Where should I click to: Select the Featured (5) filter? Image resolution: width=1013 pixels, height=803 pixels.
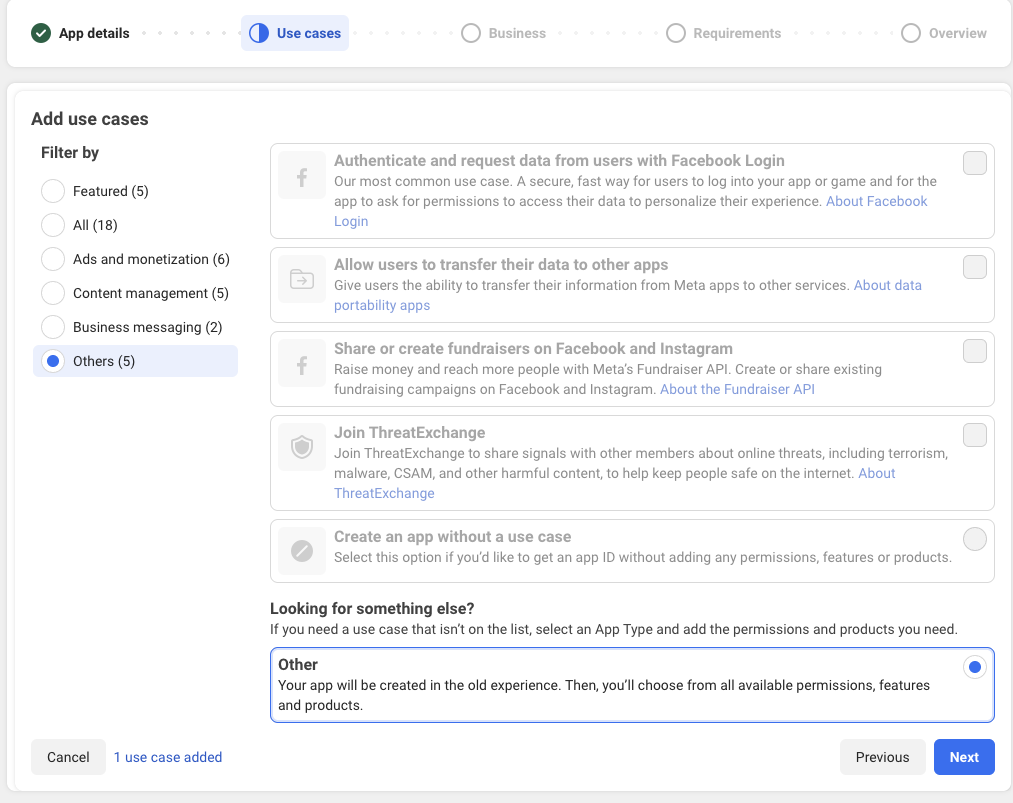pos(53,191)
